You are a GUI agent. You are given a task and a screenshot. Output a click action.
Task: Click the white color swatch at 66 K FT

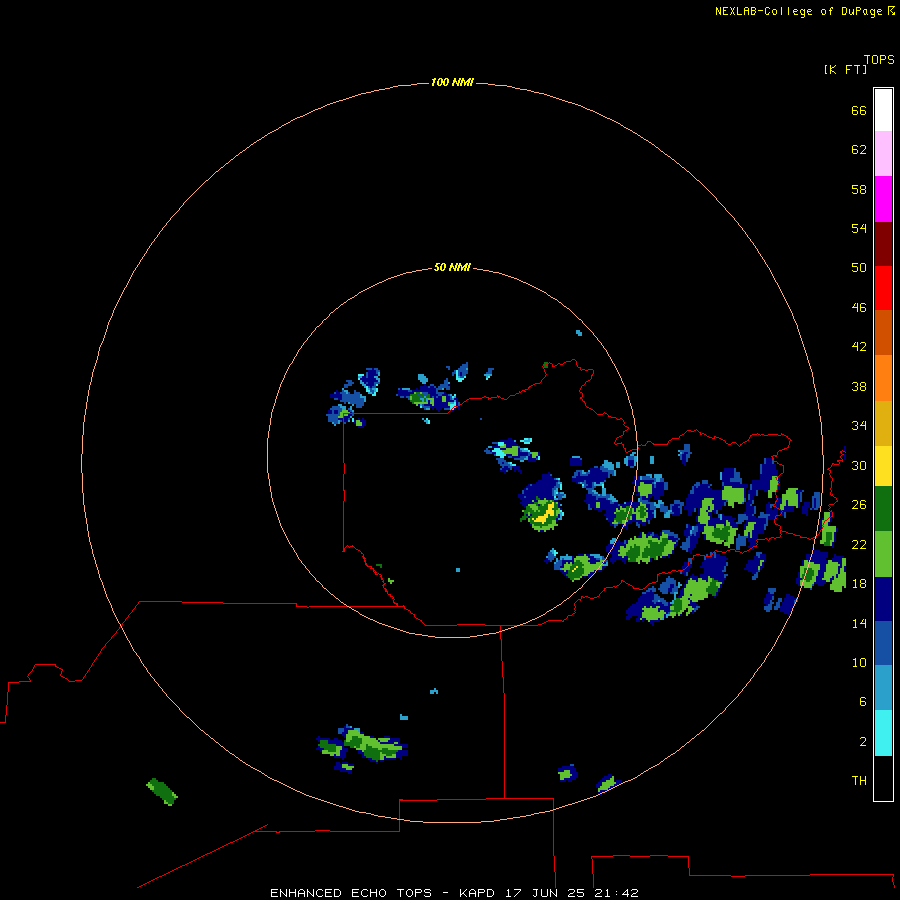(x=883, y=110)
